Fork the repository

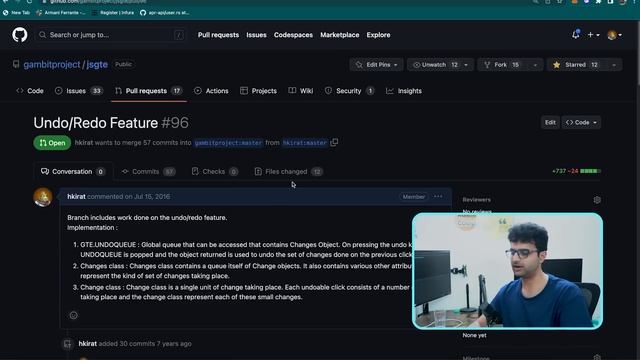pos(503,65)
